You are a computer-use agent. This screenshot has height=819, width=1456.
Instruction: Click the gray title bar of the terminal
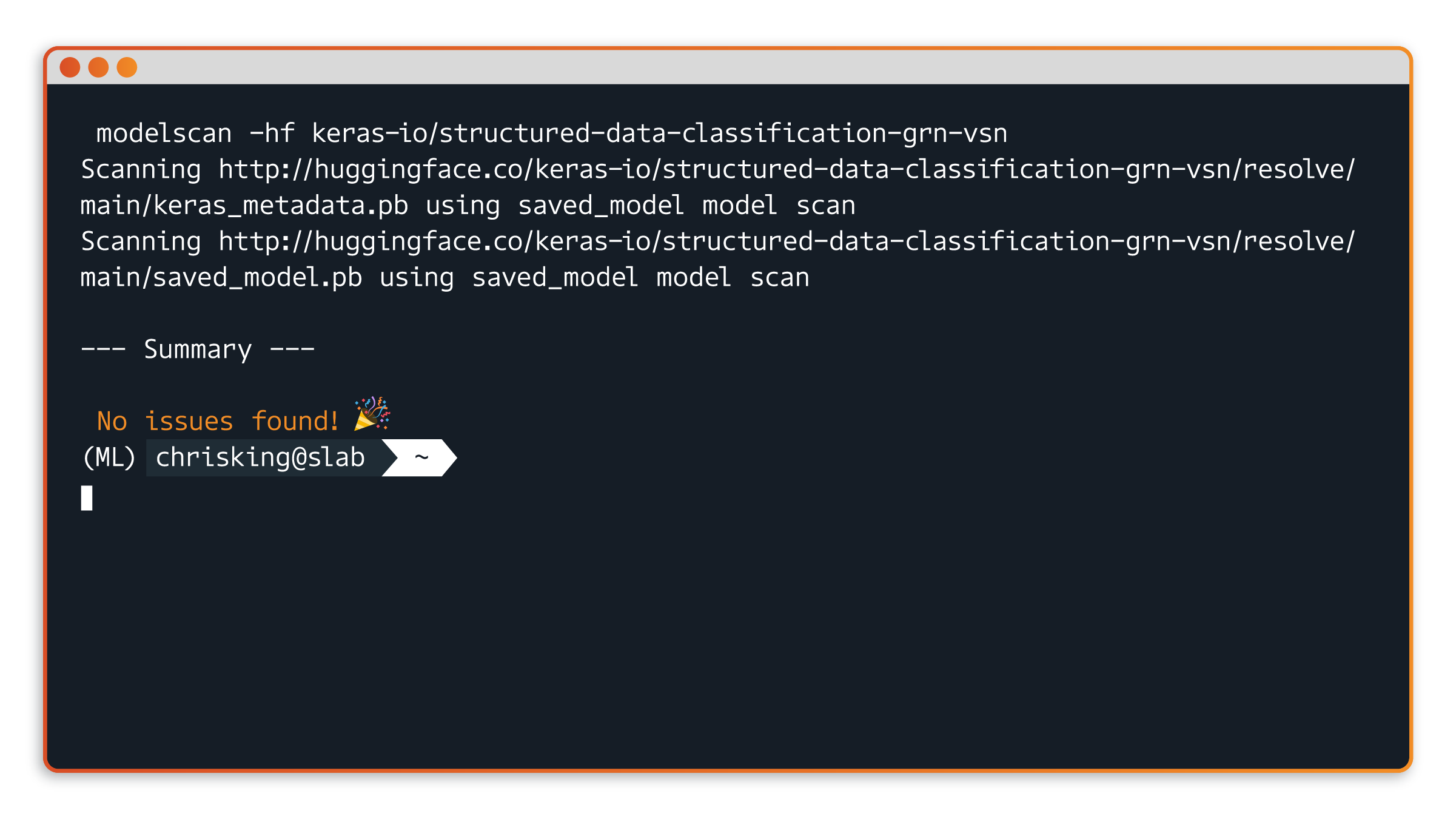point(728,67)
